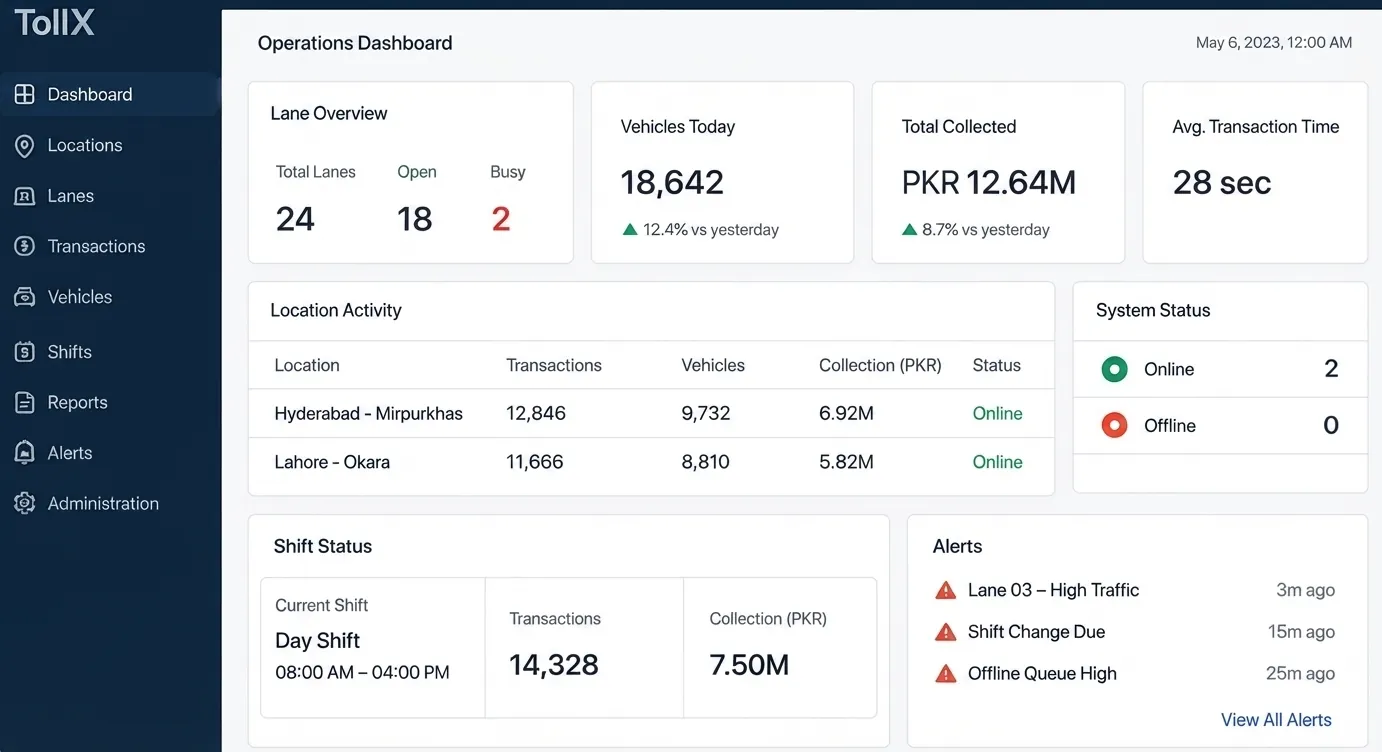1382x752 pixels.
Task: Click the PKR 12.64M Total Collected value
Action: [989, 182]
